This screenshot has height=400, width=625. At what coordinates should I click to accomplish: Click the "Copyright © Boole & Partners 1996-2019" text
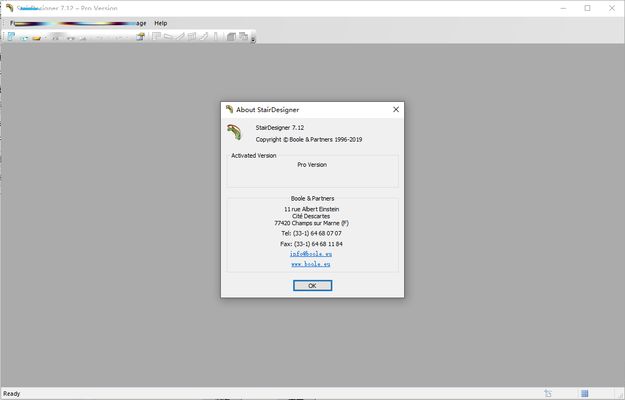point(309,139)
